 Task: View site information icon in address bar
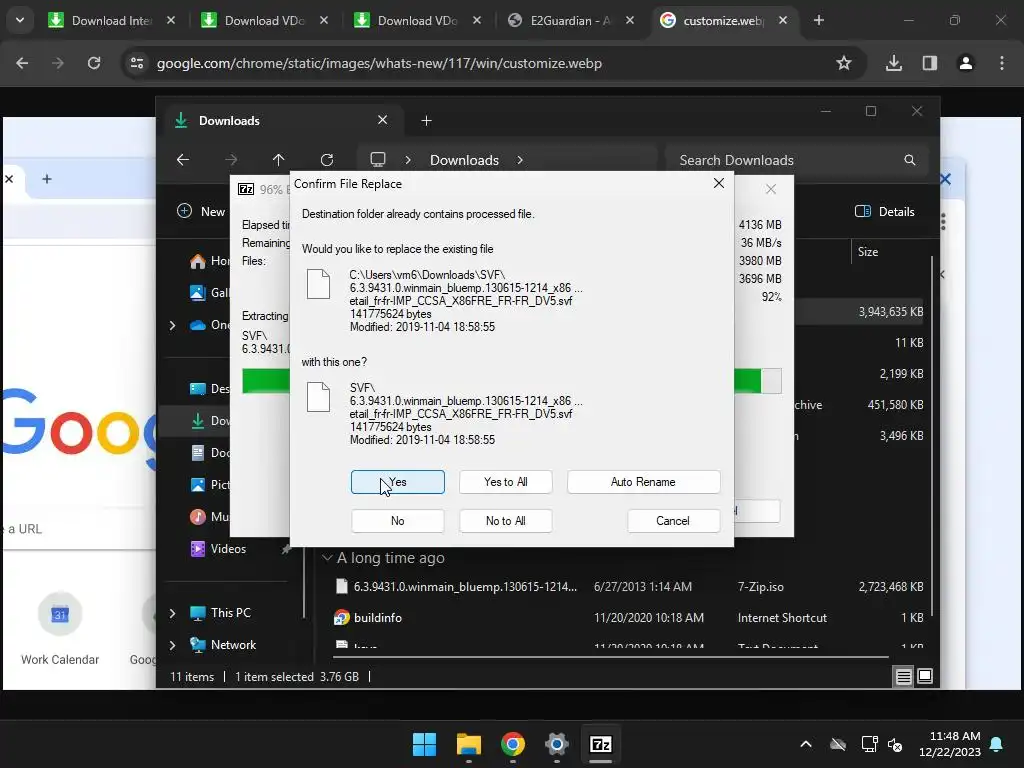click(137, 63)
